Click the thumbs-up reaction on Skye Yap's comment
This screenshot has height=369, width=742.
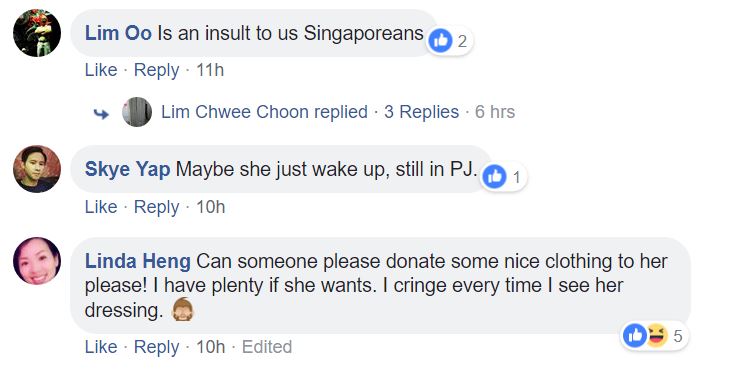pos(494,177)
